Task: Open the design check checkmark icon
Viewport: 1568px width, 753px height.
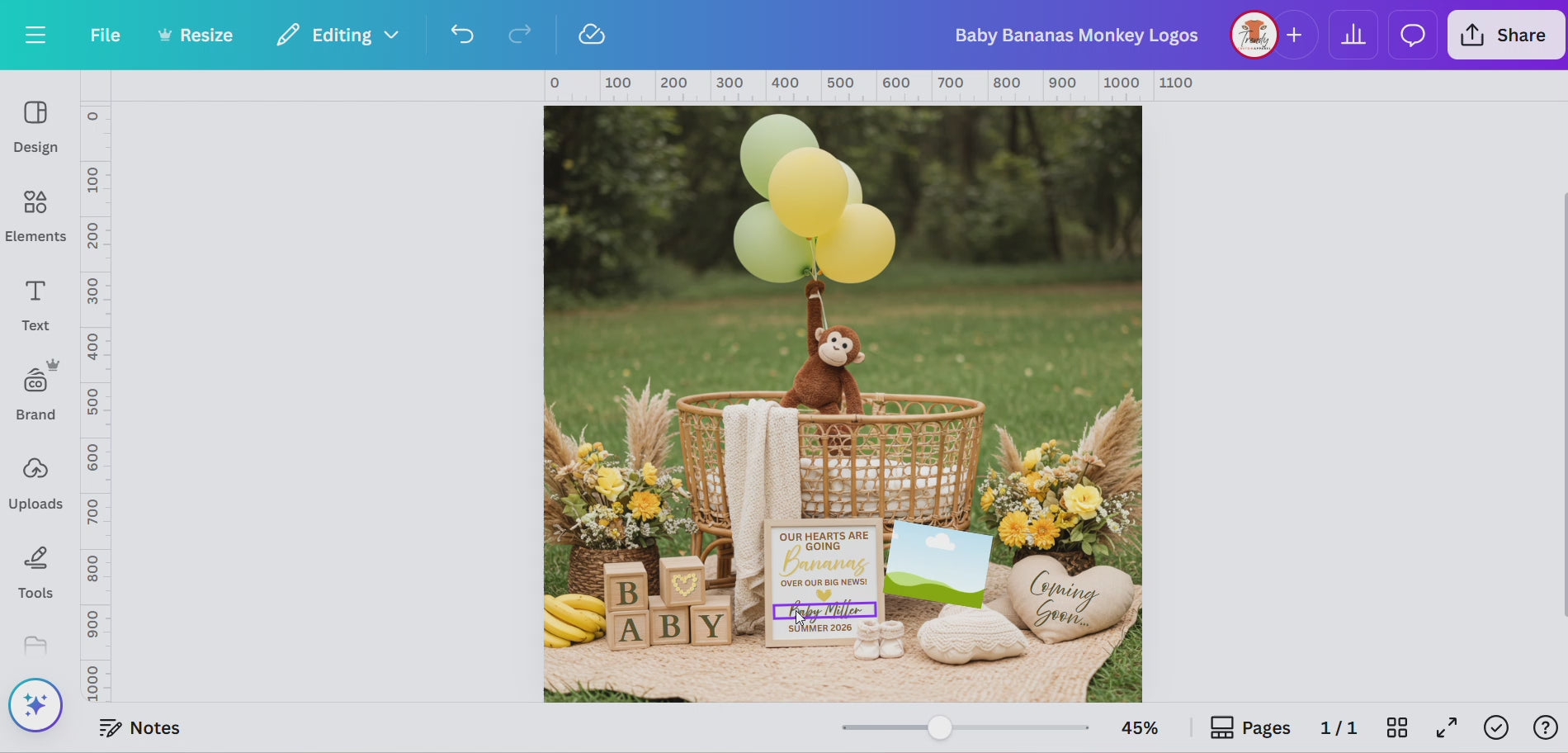Action: tap(1496, 727)
